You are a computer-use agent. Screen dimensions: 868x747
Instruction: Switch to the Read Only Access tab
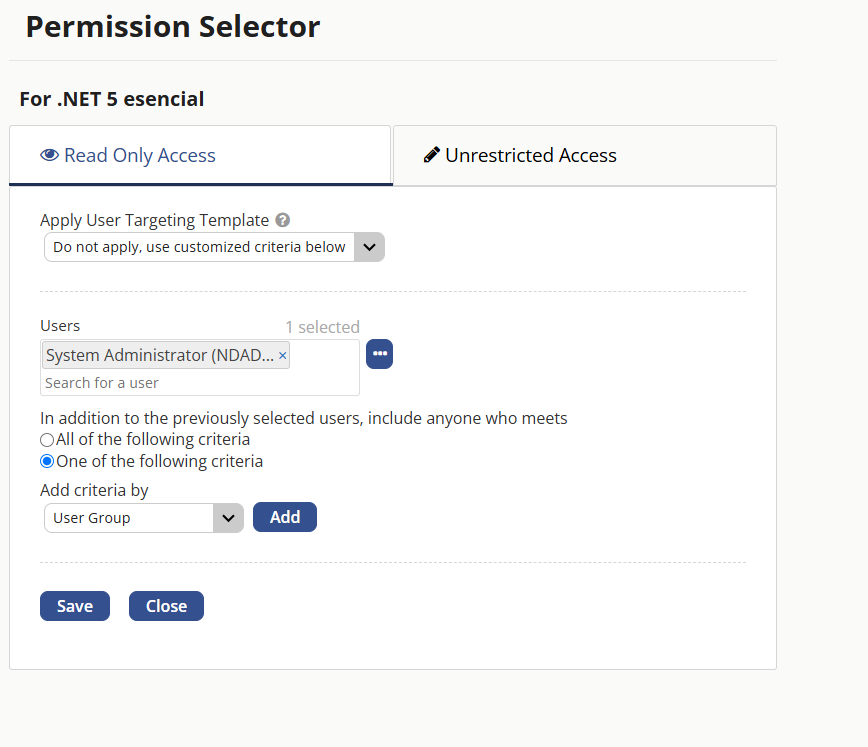point(200,156)
